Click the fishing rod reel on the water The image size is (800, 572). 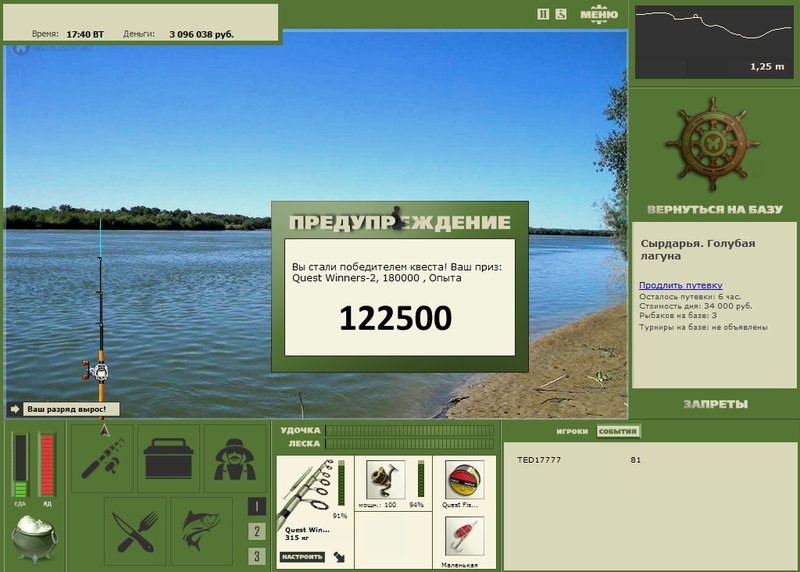[x=97, y=371]
